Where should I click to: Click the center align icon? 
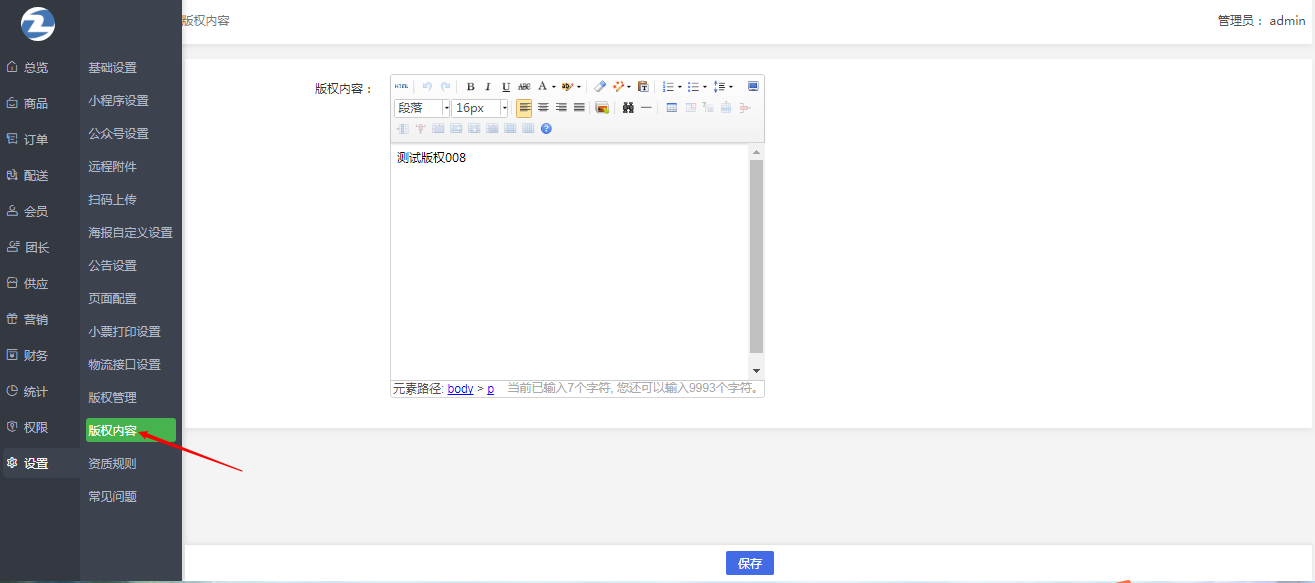click(543, 108)
